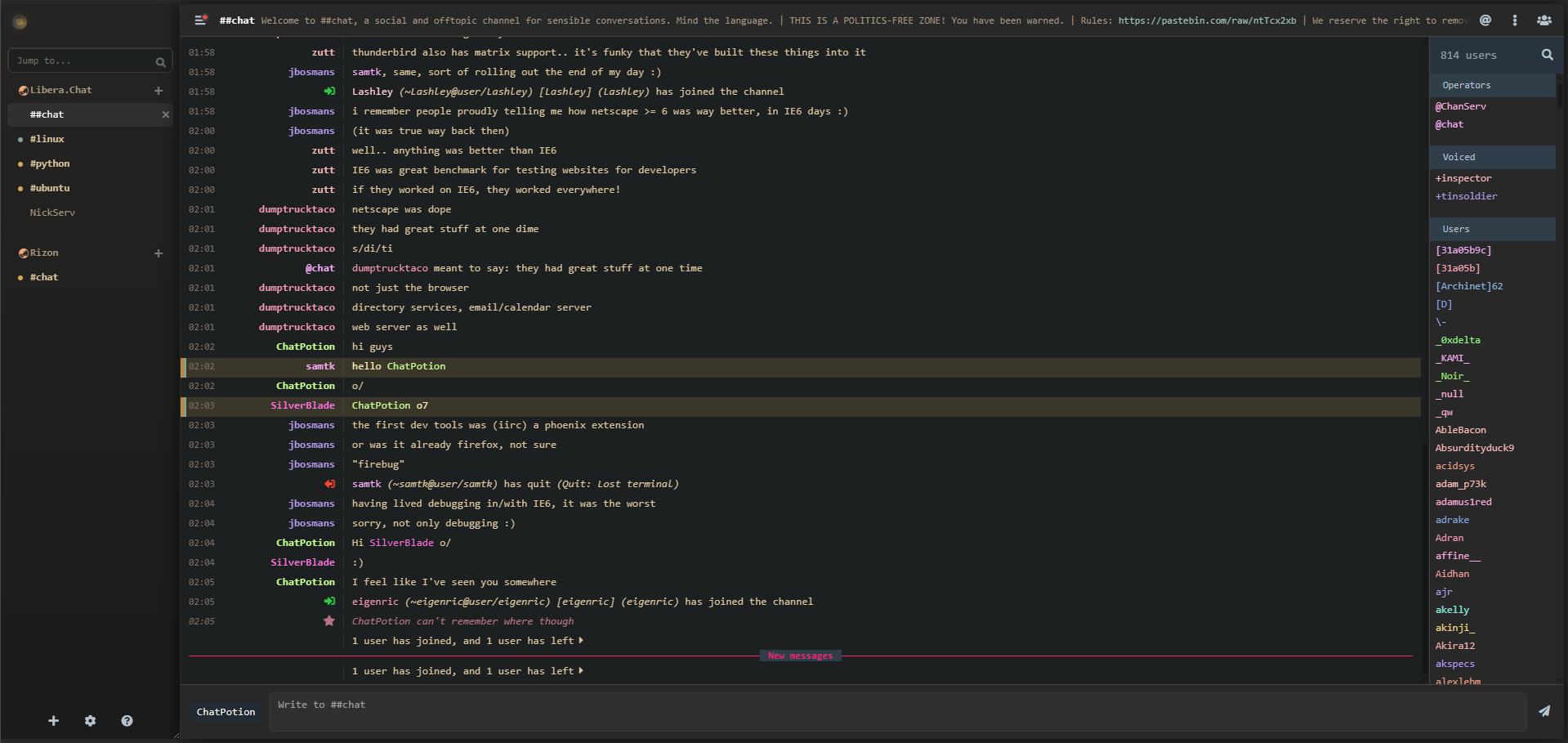The image size is (1568, 743).
Task: Open the Help question mark icon
Action: point(127,721)
